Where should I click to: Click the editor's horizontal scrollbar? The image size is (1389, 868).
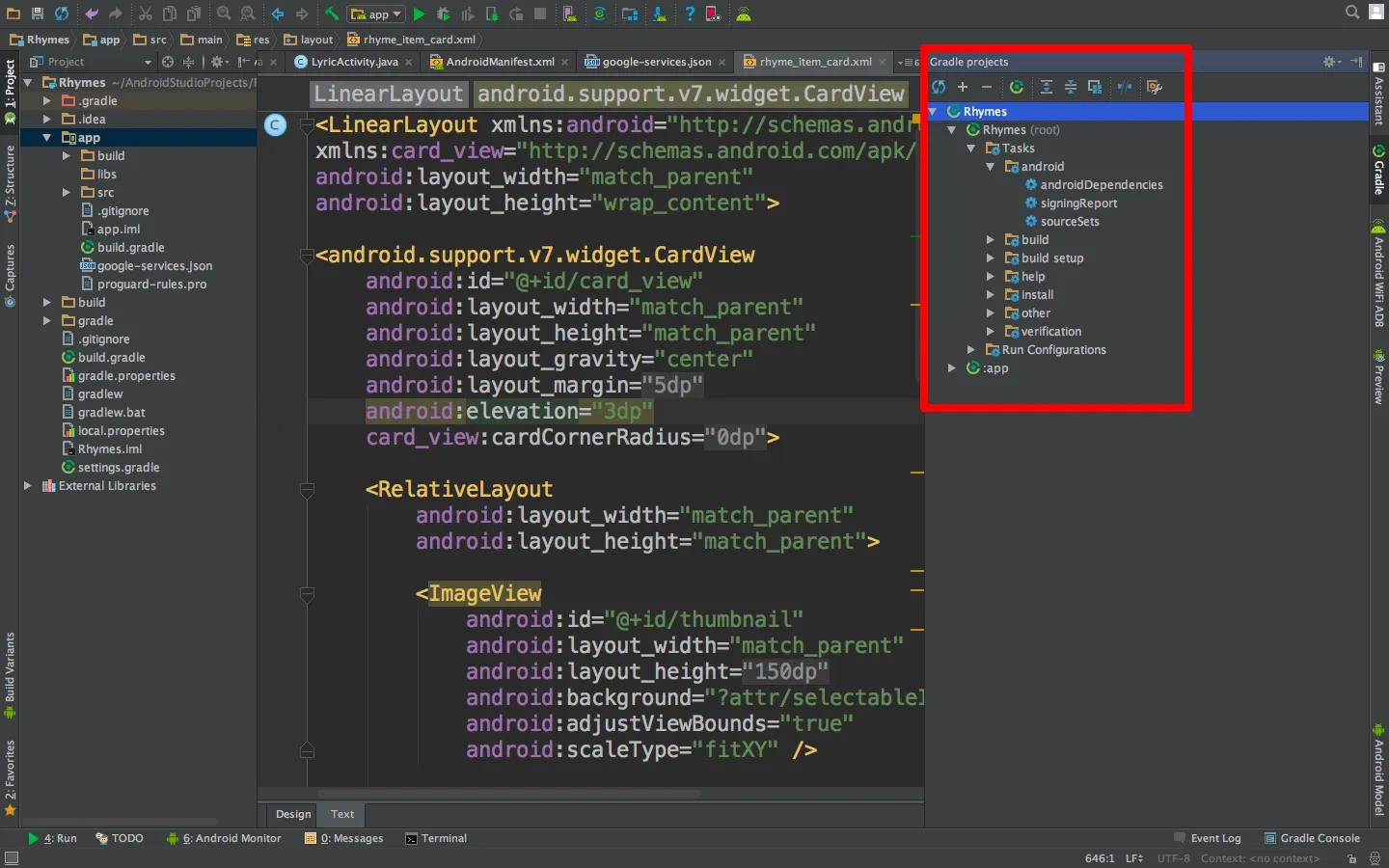[x=509, y=794]
